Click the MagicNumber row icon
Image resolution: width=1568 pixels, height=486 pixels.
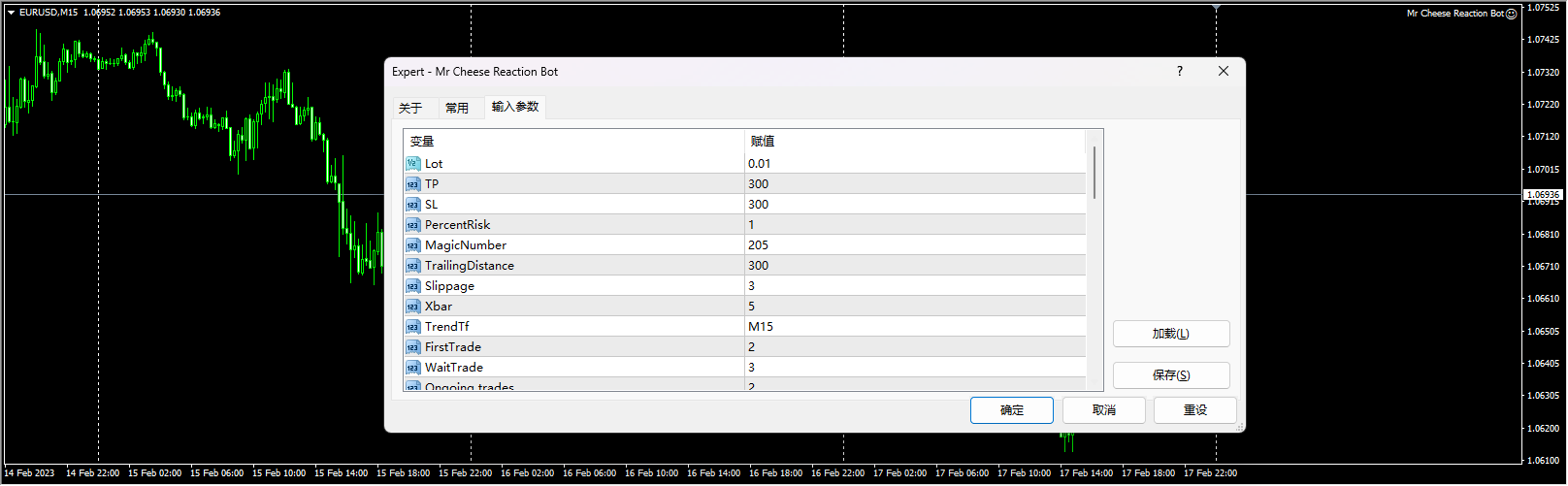pyautogui.click(x=412, y=245)
